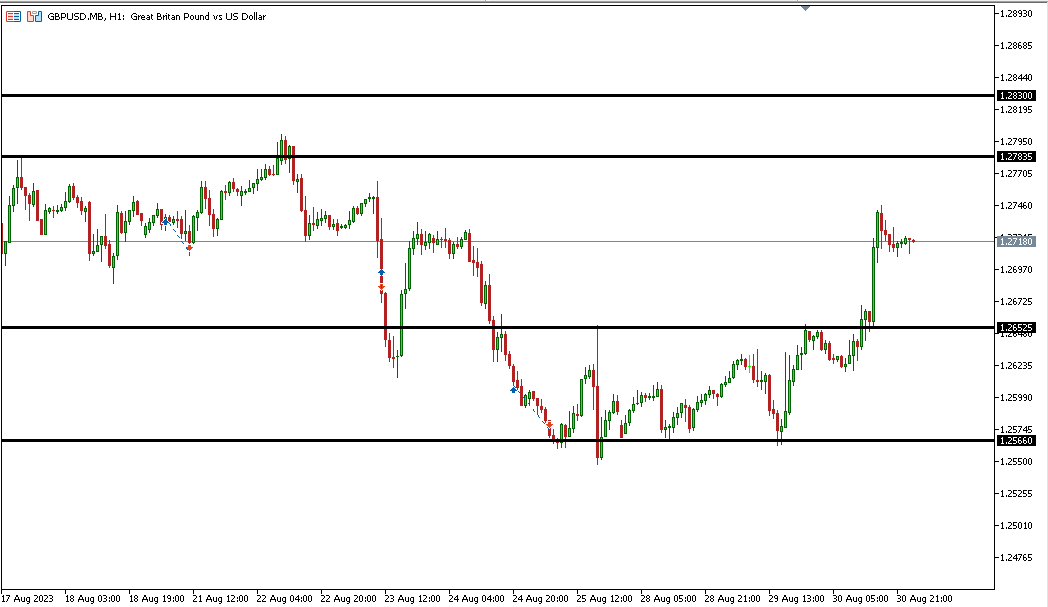Click the blue buy arrow near 18 Aug 19:00
This screenshot has height=607, width=1048.
point(166,221)
